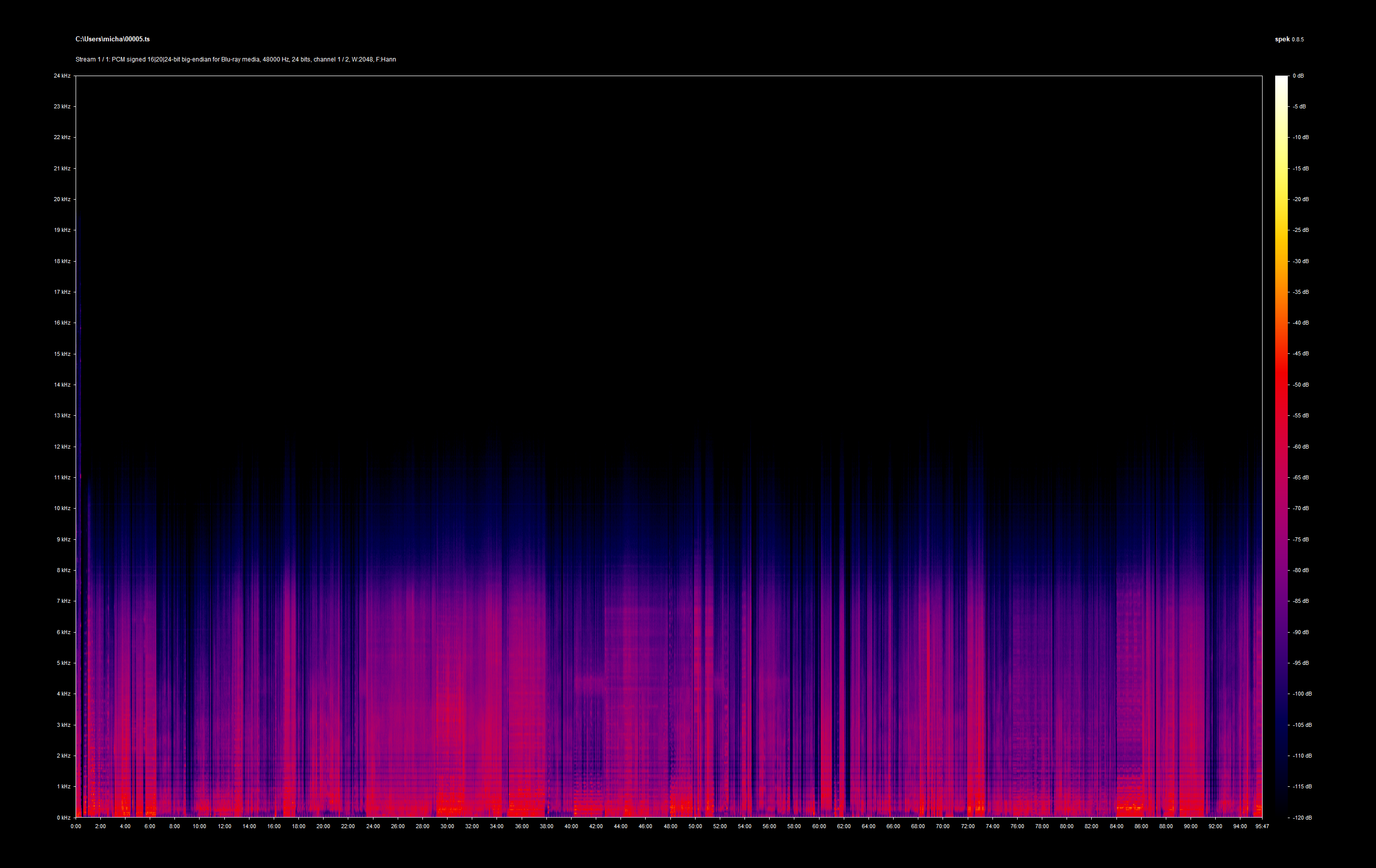Select the 95:47 end time marker
The width and height of the screenshot is (1376, 868).
click(1262, 826)
